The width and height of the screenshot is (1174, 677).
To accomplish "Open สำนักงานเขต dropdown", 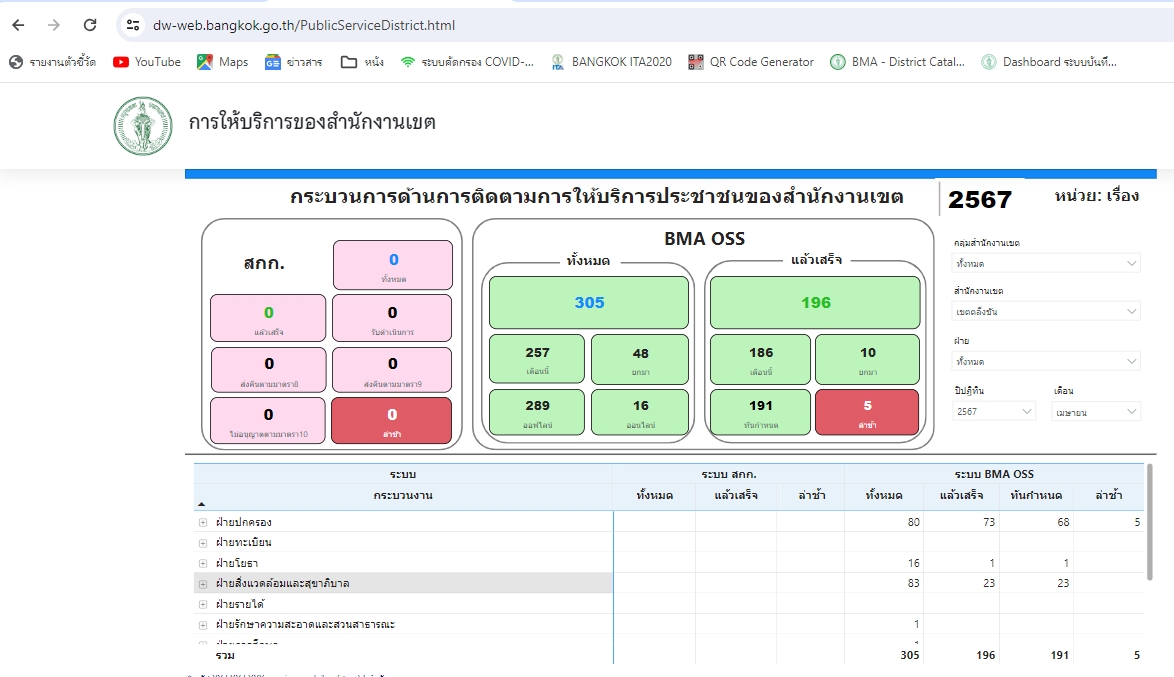I will tap(1046, 311).
